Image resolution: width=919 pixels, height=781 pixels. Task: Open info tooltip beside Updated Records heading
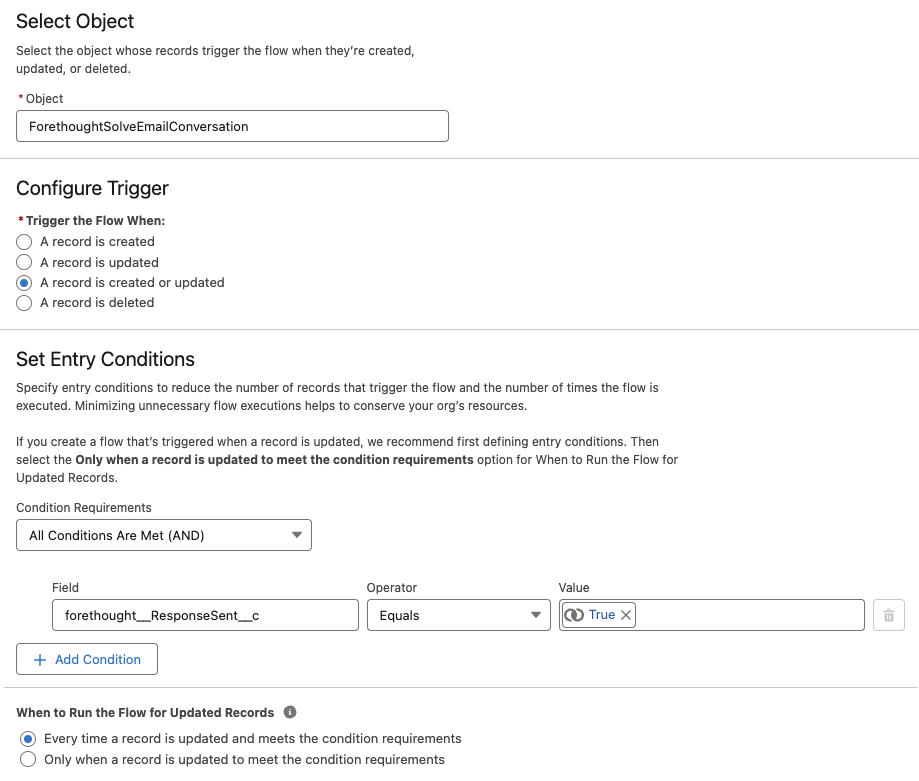tap(290, 712)
